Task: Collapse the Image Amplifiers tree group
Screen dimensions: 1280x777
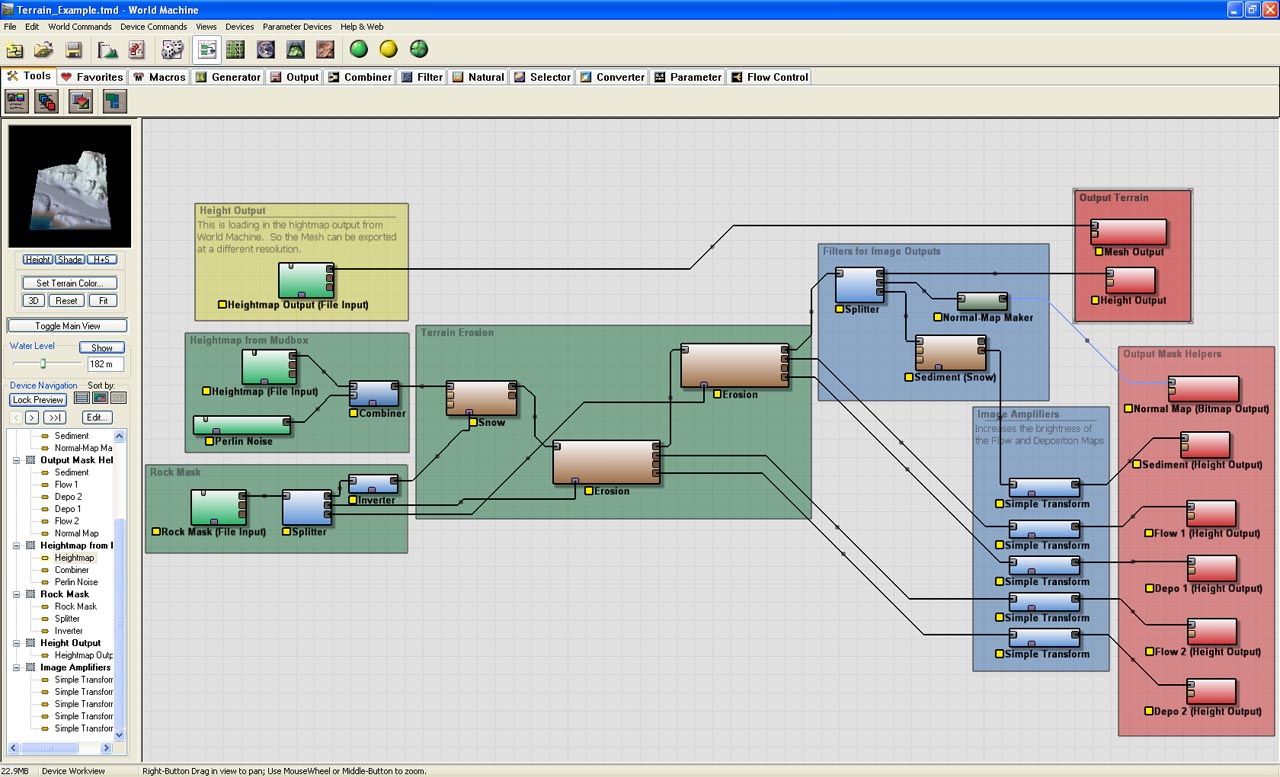Action: [17, 667]
